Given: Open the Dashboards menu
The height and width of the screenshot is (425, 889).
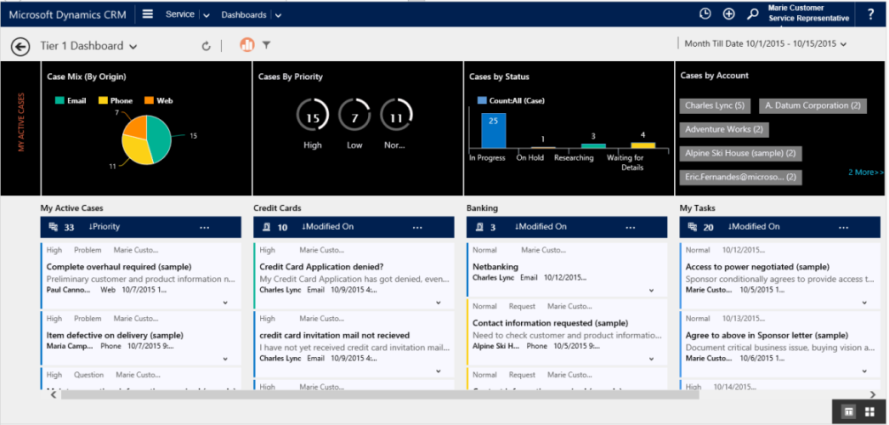Looking at the screenshot, I should pos(250,15).
